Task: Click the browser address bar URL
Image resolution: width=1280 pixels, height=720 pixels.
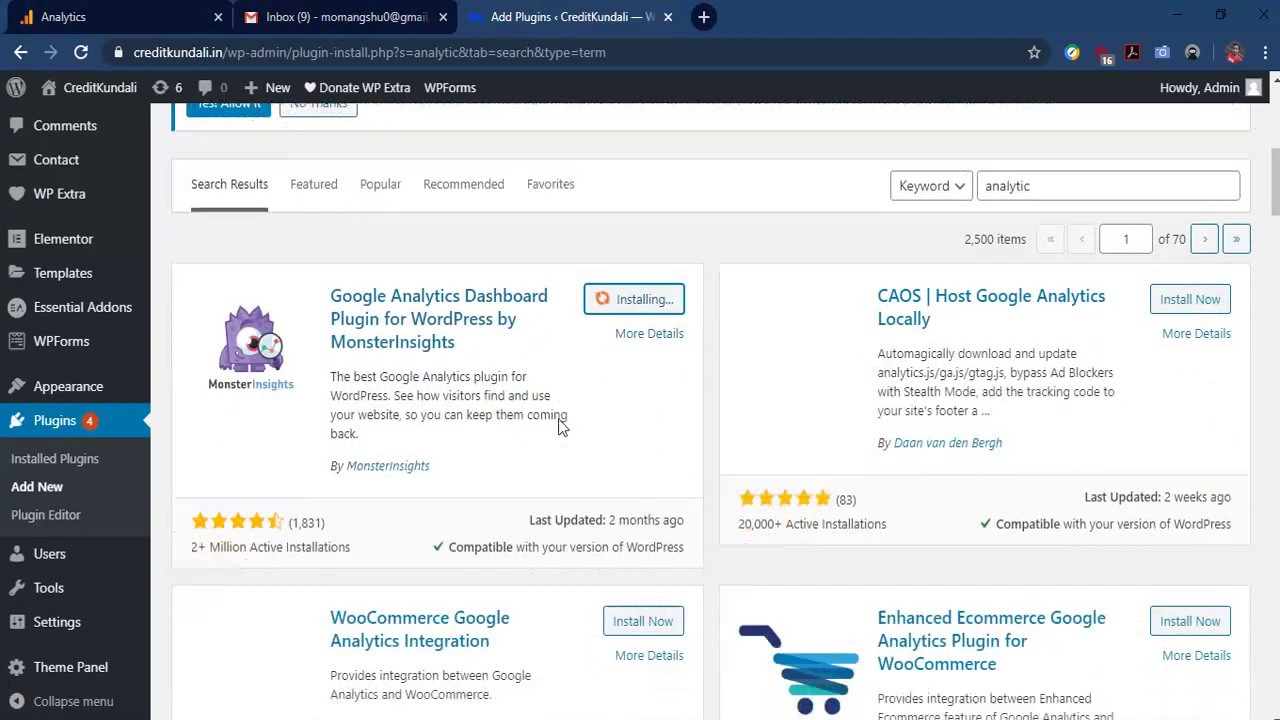Action: pyautogui.click(x=369, y=52)
